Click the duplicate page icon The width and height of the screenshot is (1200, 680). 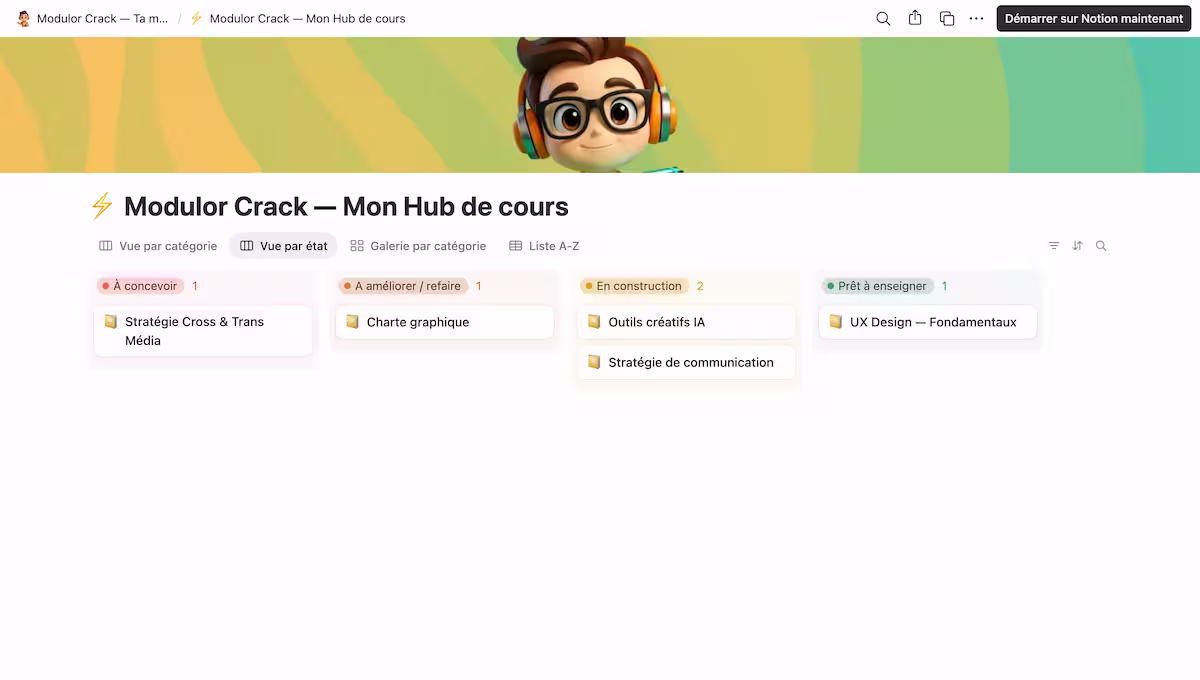click(x=946, y=18)
